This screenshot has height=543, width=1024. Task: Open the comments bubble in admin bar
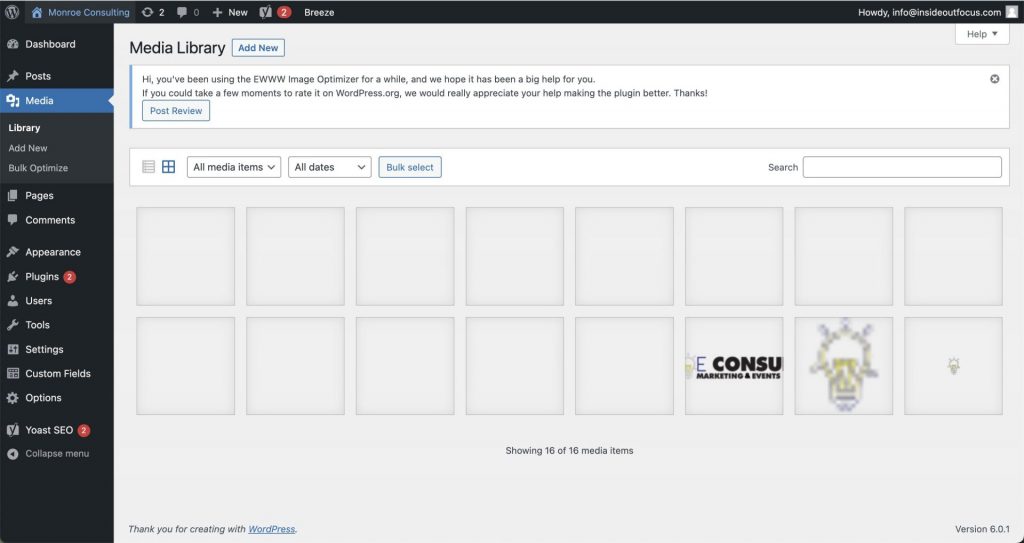(188, 12)
